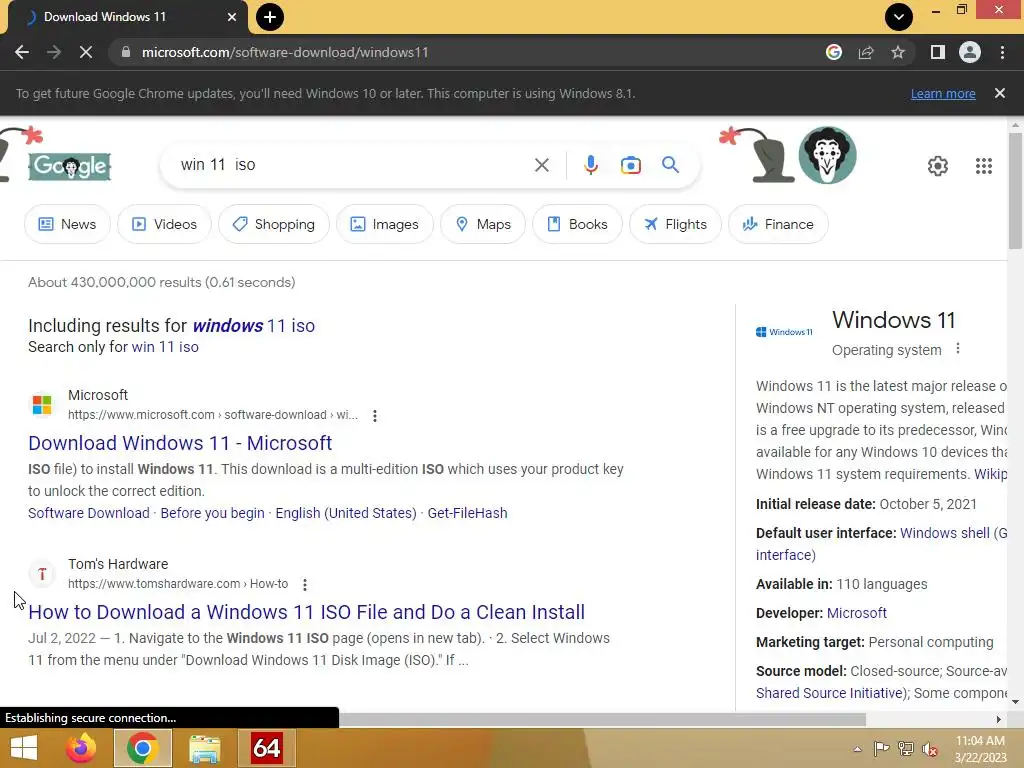Viewport: 1024px width, 768px height.
Task: Click the magnifier search button
Action: coord(670,165)
